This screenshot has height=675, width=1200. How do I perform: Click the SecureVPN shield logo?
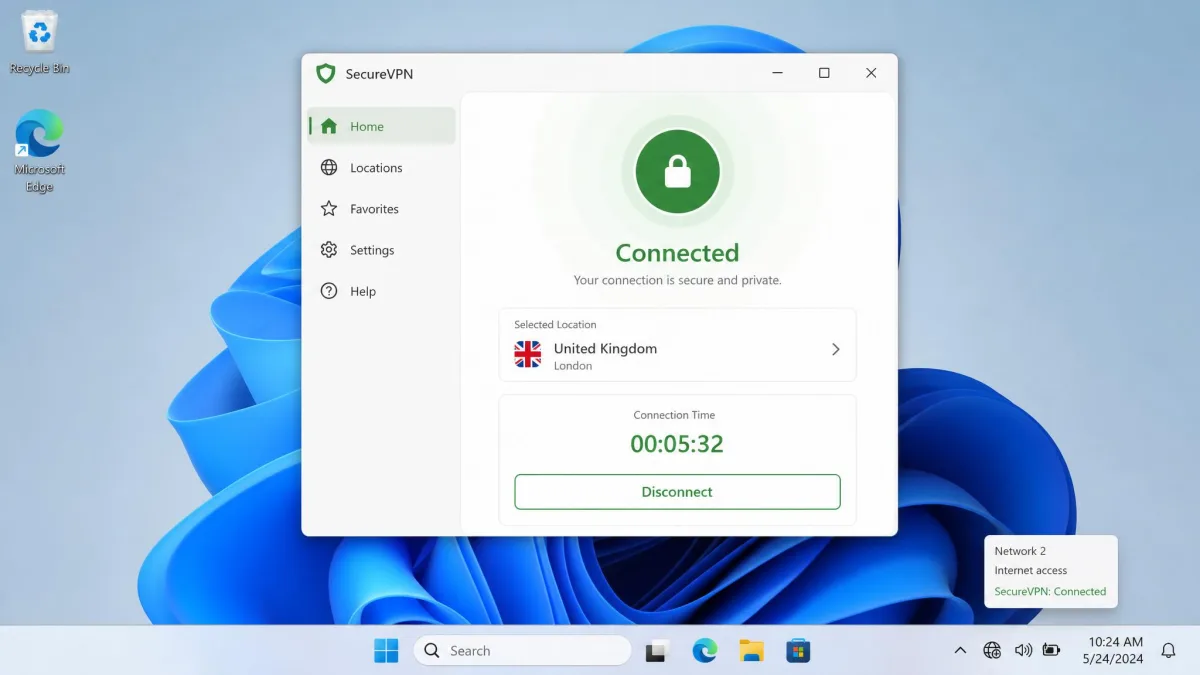click(x=325, y=73)
